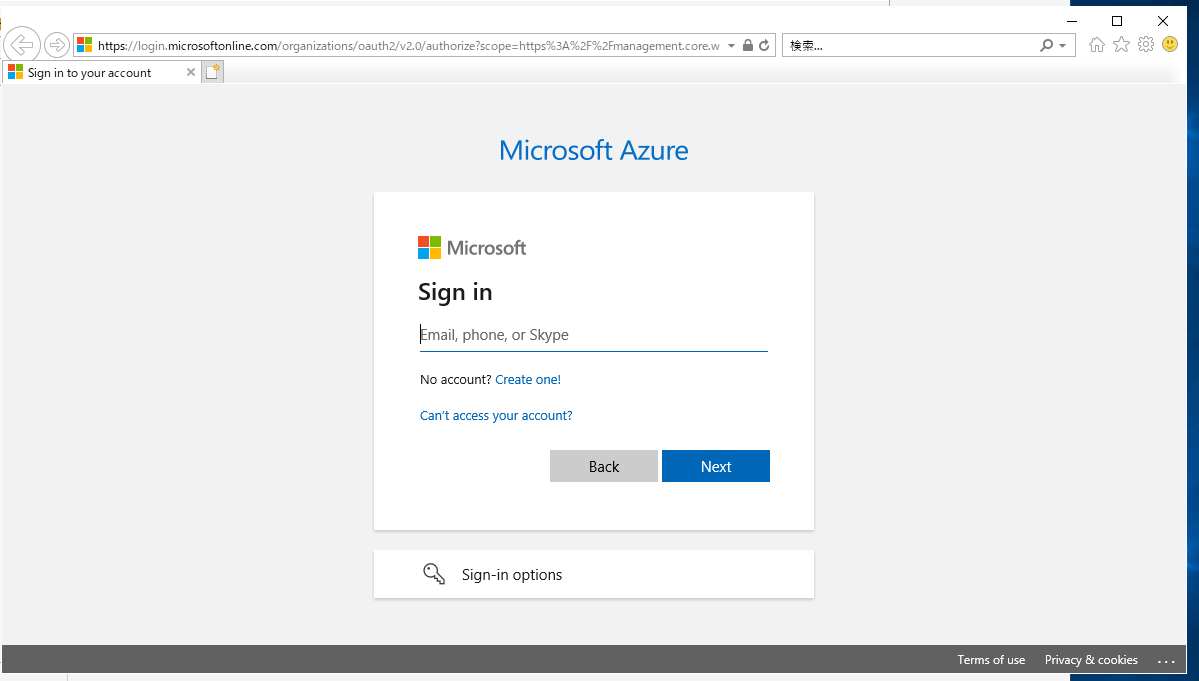Open Sign-in options
Viewport: 1199px width, 681px height.
click(x=593, y=575)
